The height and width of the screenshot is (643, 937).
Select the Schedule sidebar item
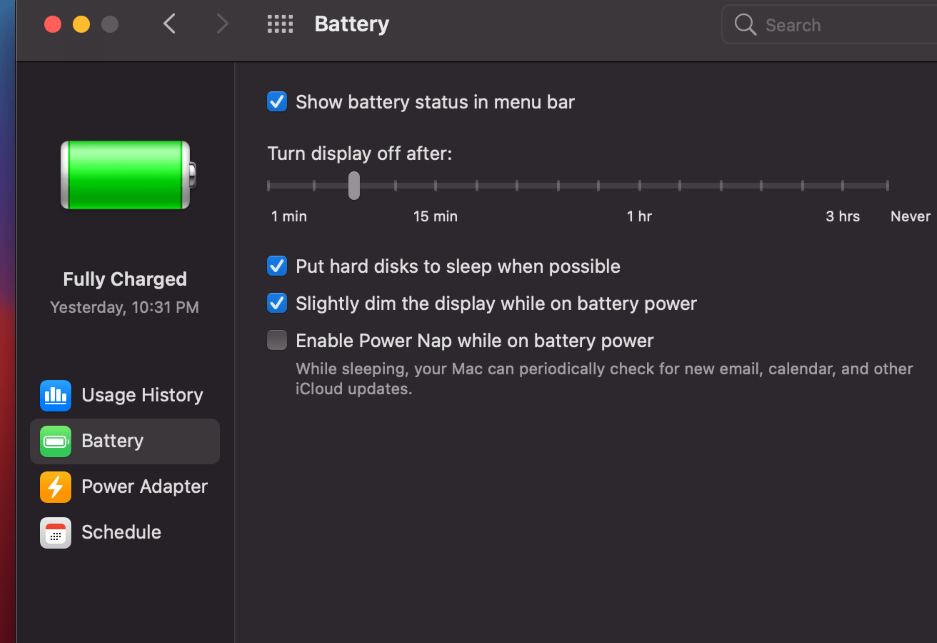(121, 533)
